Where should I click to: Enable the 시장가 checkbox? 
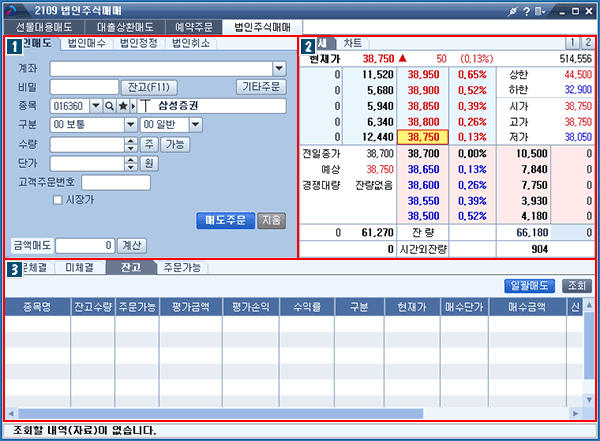58,200
